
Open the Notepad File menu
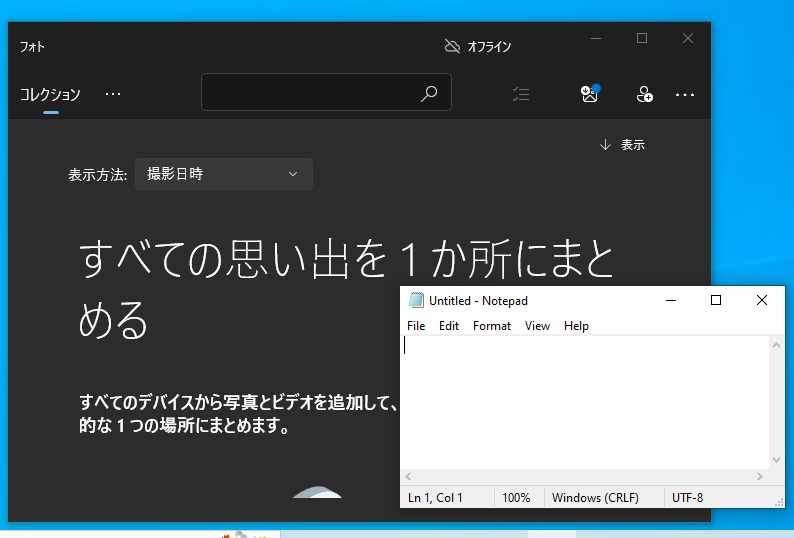416,326
